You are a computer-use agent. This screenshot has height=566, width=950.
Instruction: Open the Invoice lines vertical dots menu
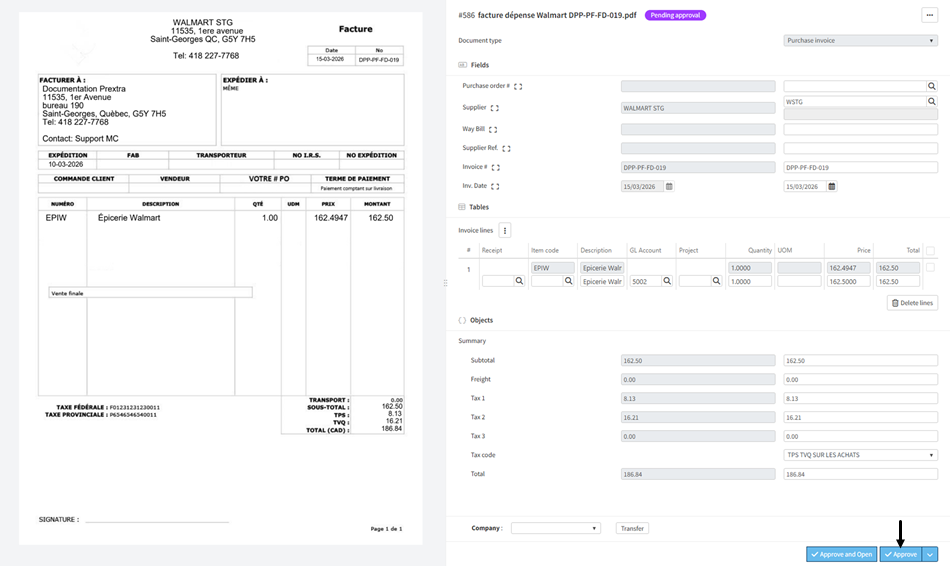pyautogui.click(x=505, y=230)
